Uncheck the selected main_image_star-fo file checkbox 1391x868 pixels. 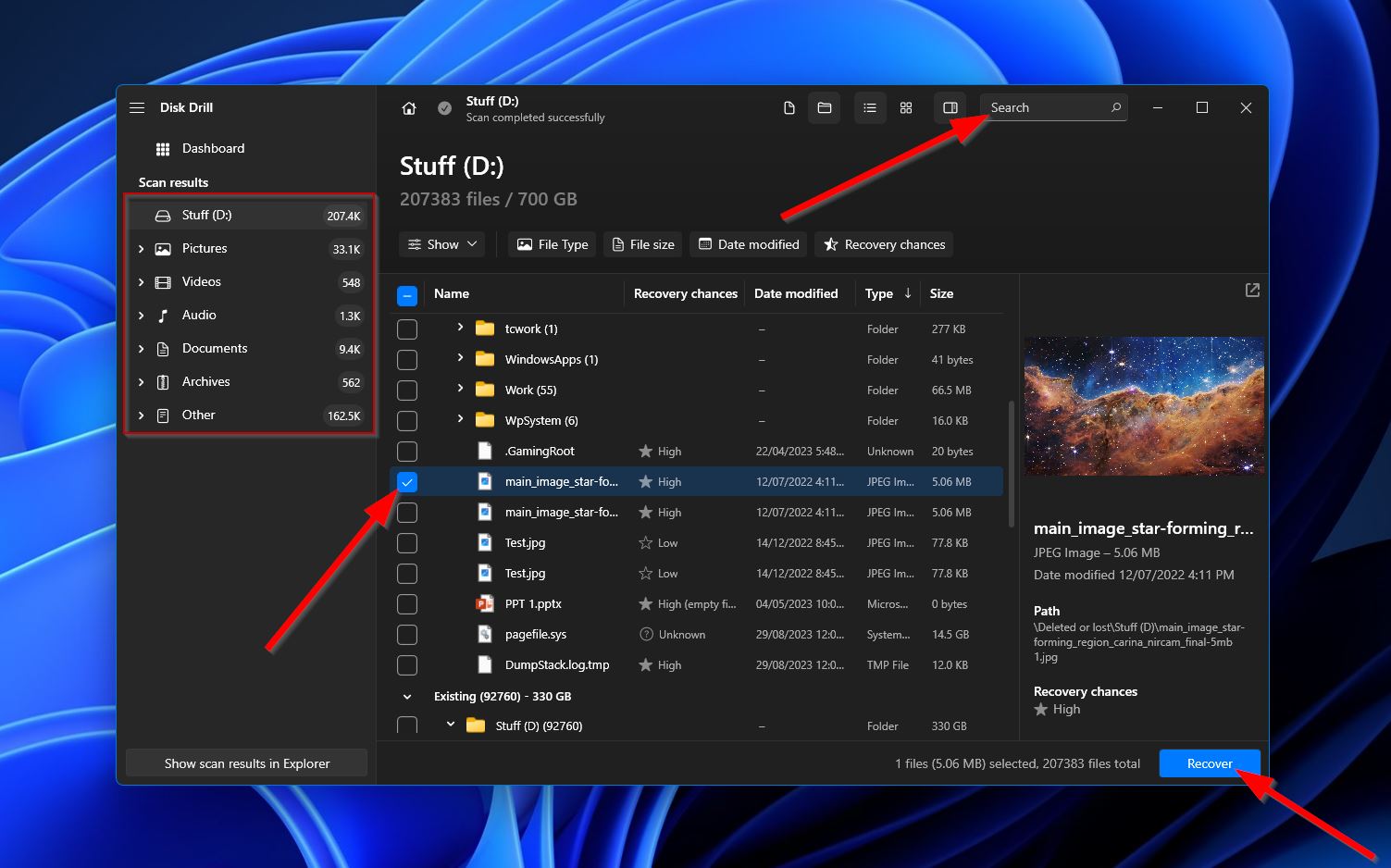(x=407, y=482)
